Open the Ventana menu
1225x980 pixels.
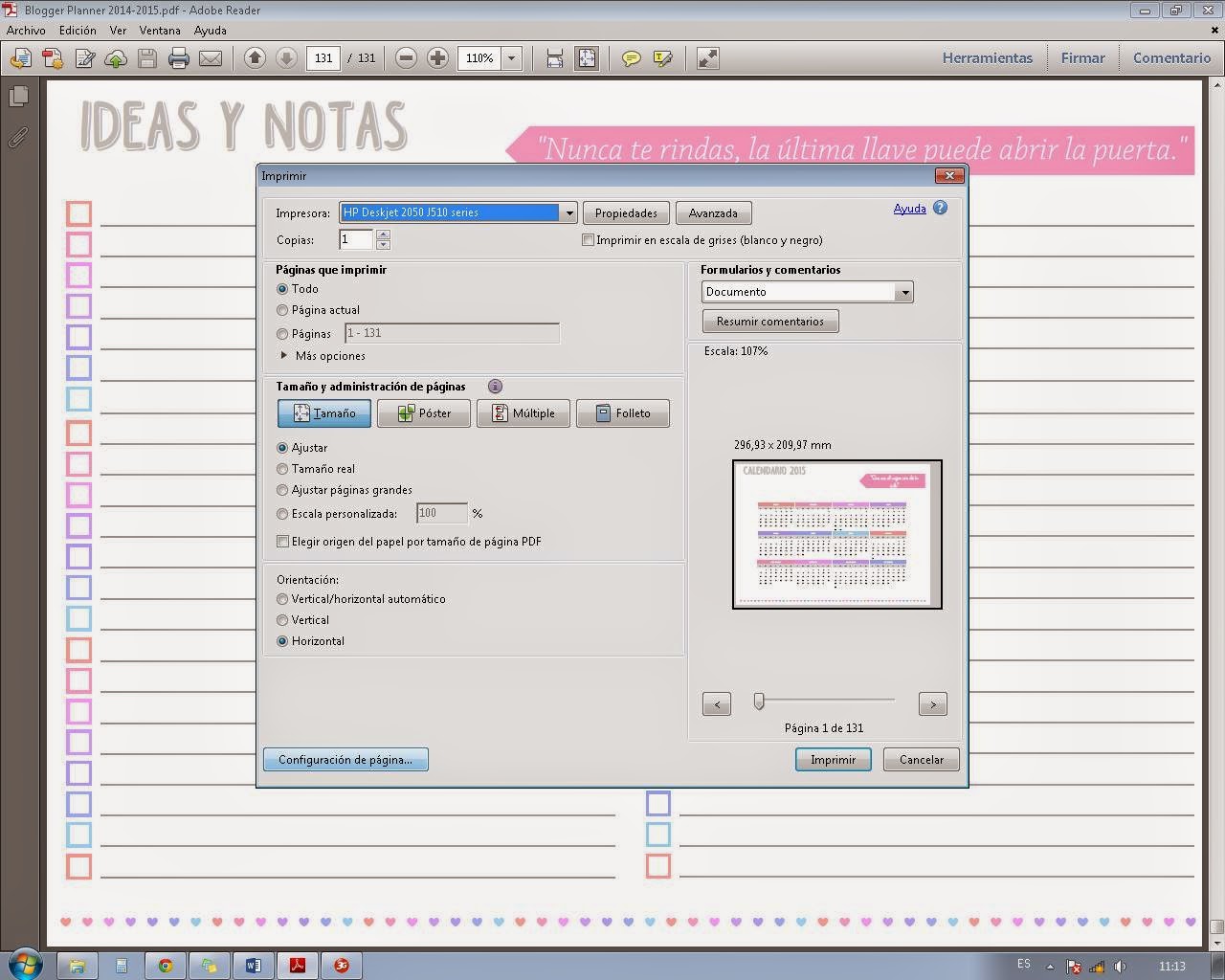[160, 31]
